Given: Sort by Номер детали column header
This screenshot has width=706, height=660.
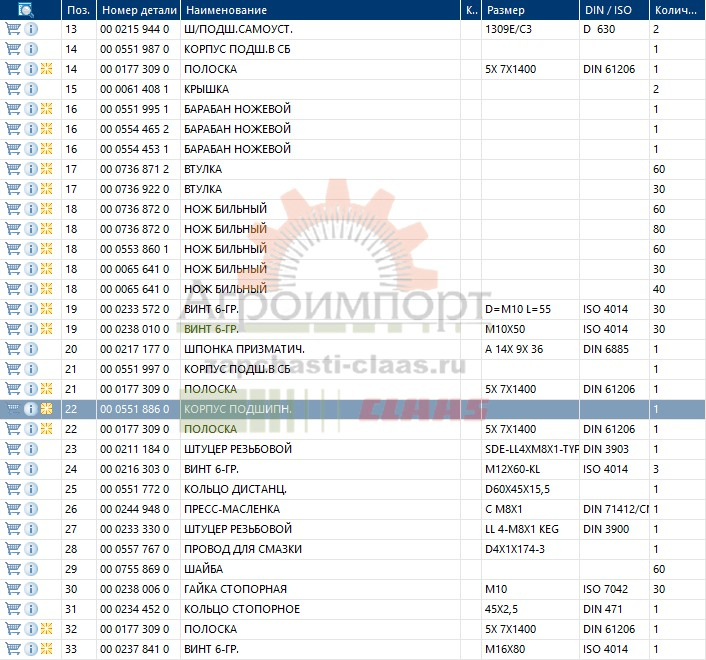Looking at the screenshot, I should (137, 10).
